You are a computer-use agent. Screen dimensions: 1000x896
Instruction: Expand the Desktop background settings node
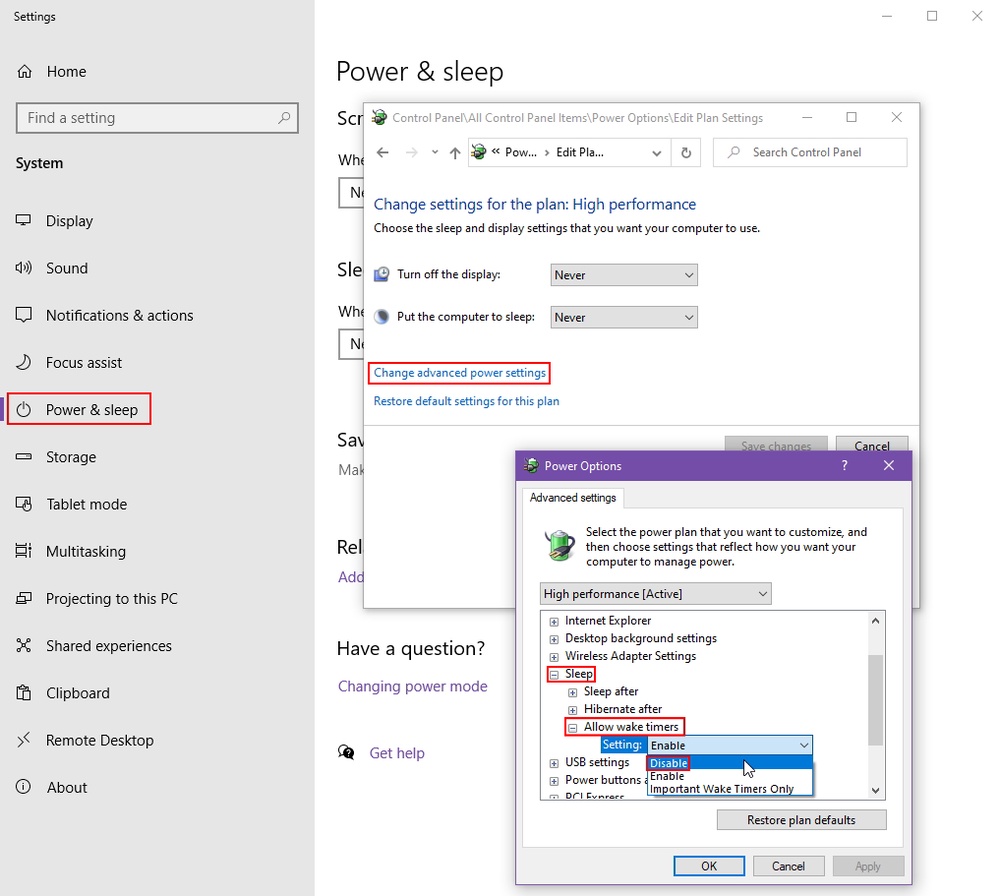tap(554, 639)
